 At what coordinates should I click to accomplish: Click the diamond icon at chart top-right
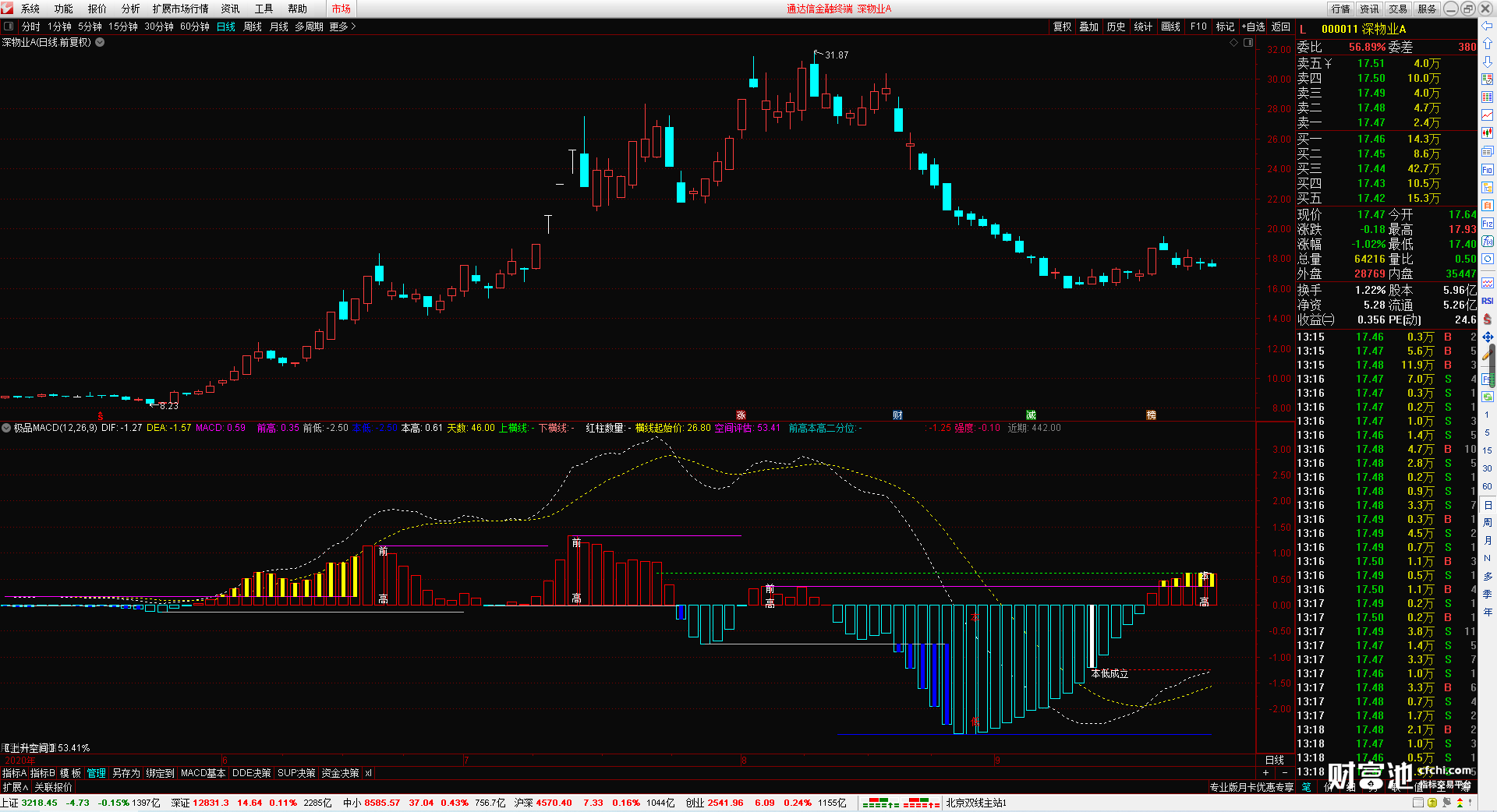pos(1233,42)
